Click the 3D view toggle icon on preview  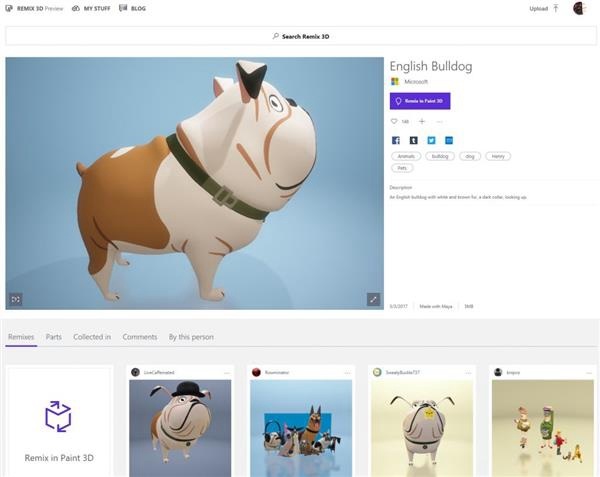pos(16,299)
